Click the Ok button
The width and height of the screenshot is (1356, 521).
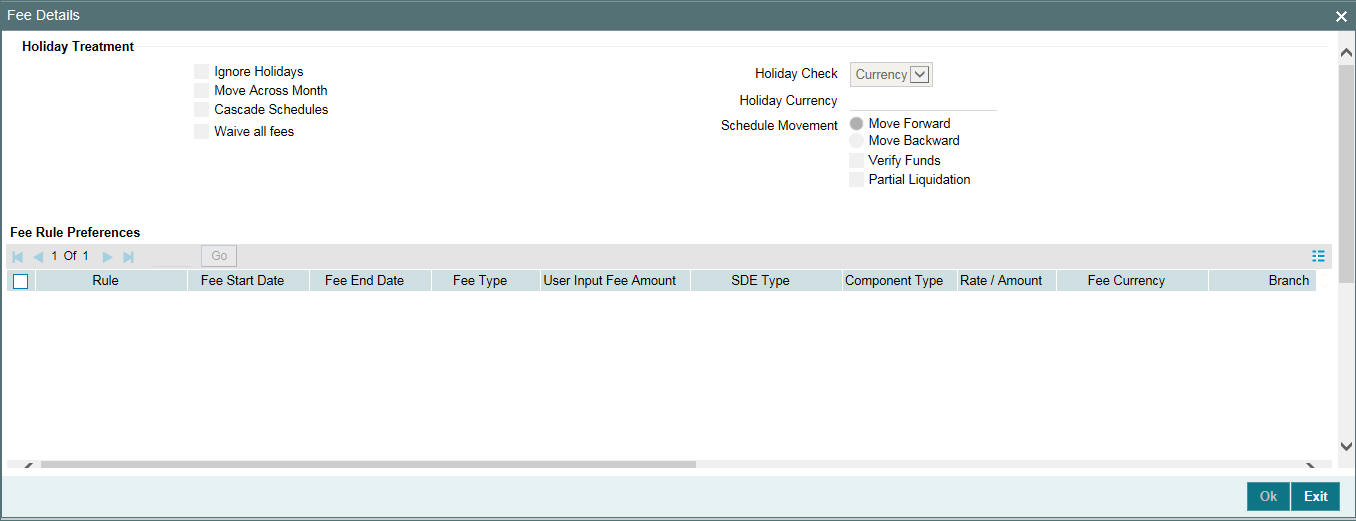[1268, 497]
